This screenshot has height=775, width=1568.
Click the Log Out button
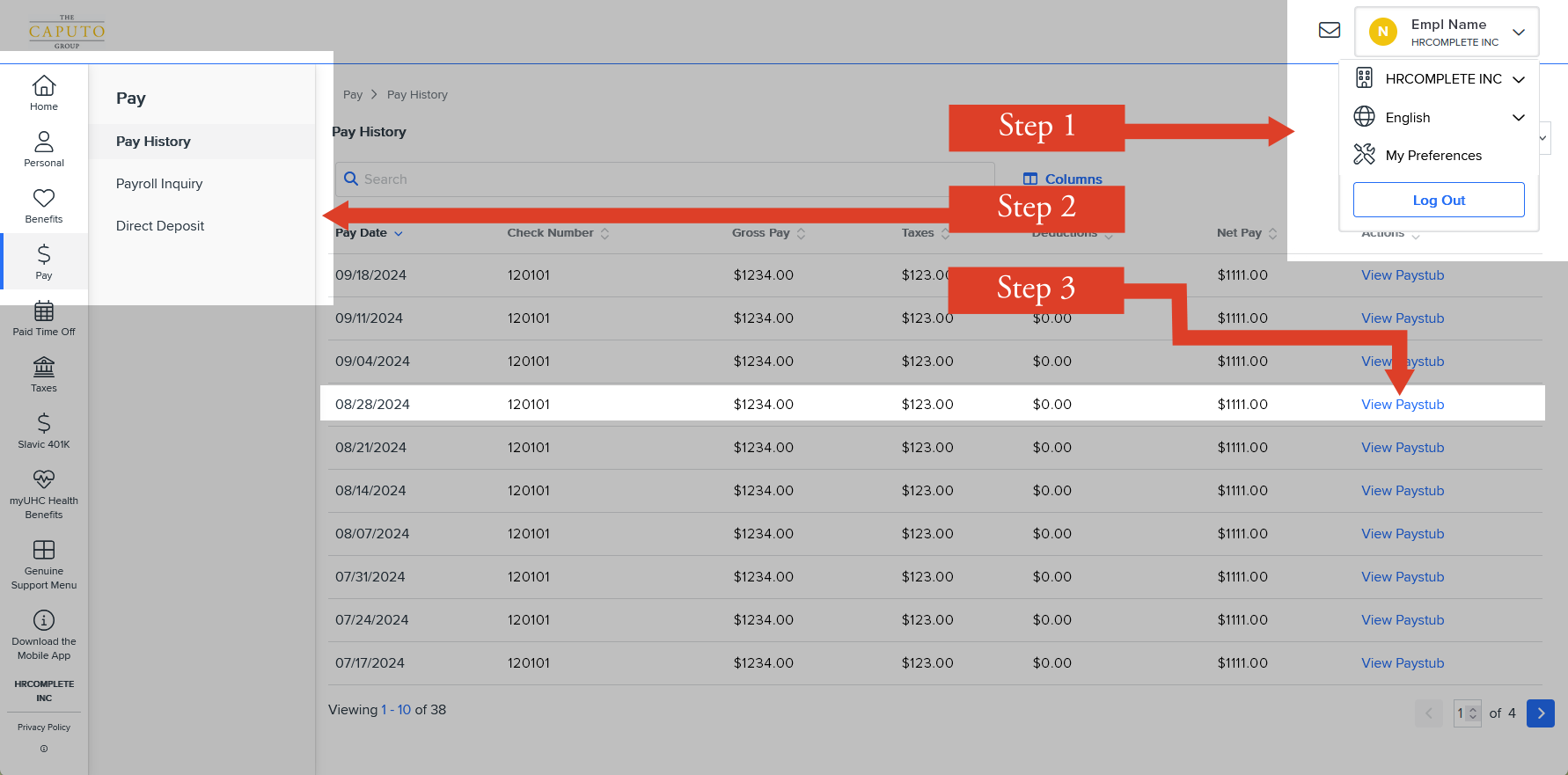pyautogui.click(x=1439, y=200)
